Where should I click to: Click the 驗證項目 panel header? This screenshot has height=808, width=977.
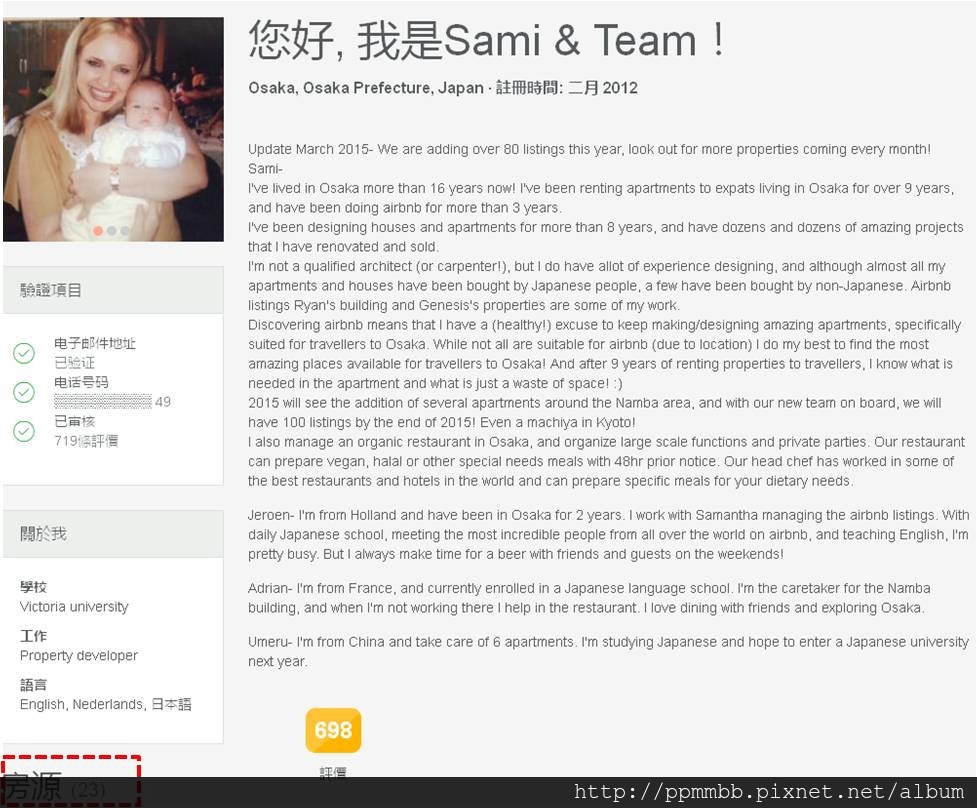[113, 290]
